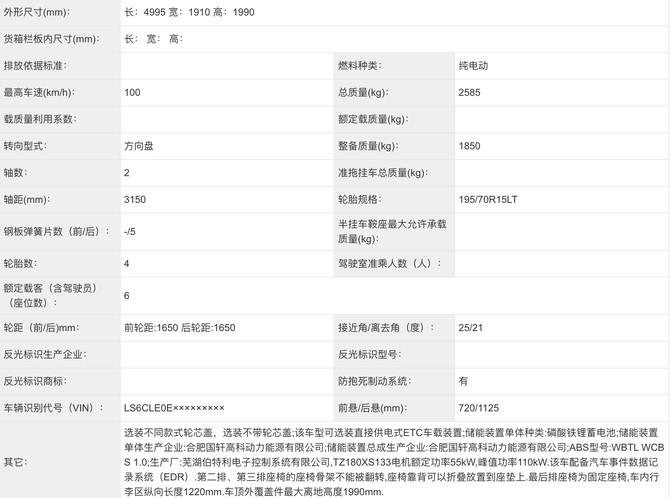Click the 防抱死制动系统 label
The height and width of the screenshot is (498, 672).
click(x=374, y=381)
